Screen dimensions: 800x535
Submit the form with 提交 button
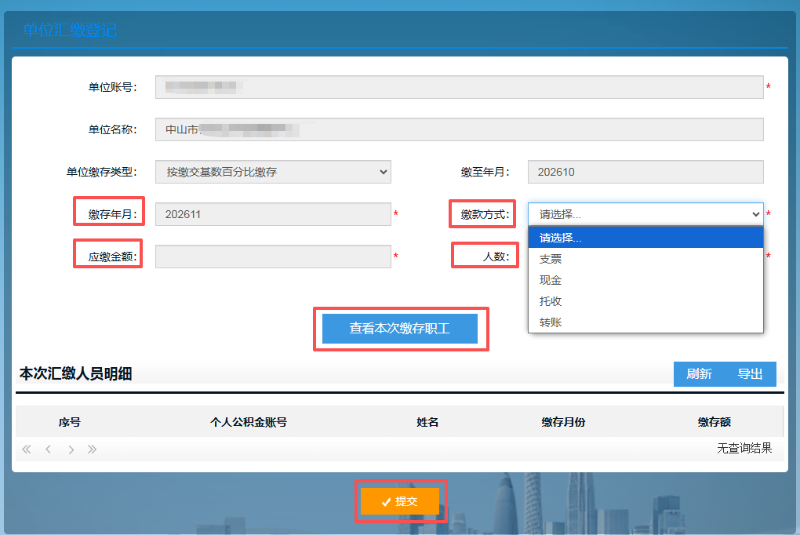(x=400, y=501)
